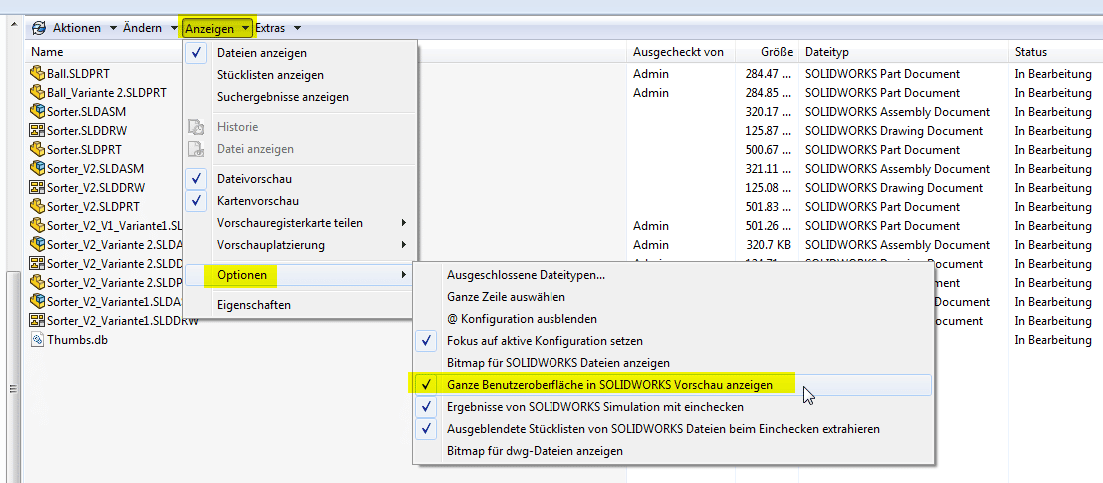Viewport: 1103px width, 483px height.
Task: Click the Status column header
Action: [1030, 52]
